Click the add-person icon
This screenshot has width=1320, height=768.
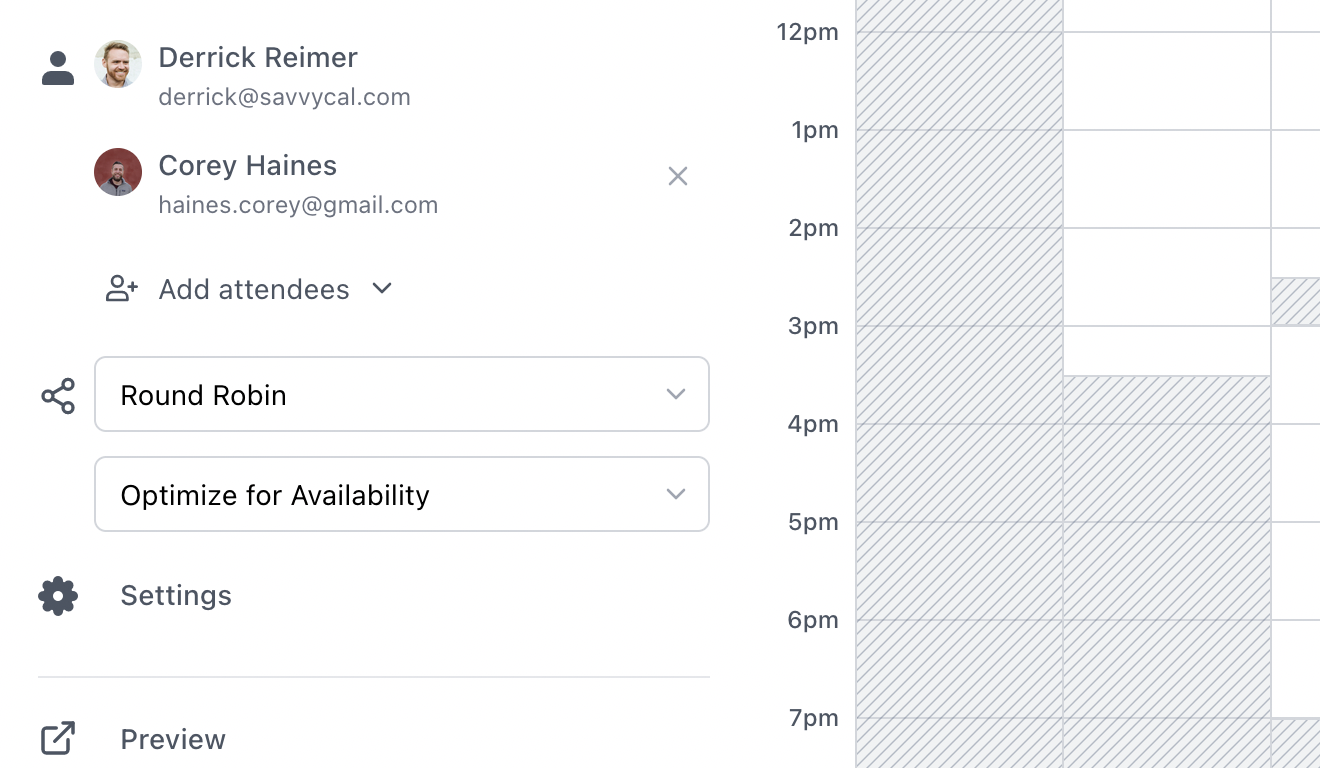[122, 289]
